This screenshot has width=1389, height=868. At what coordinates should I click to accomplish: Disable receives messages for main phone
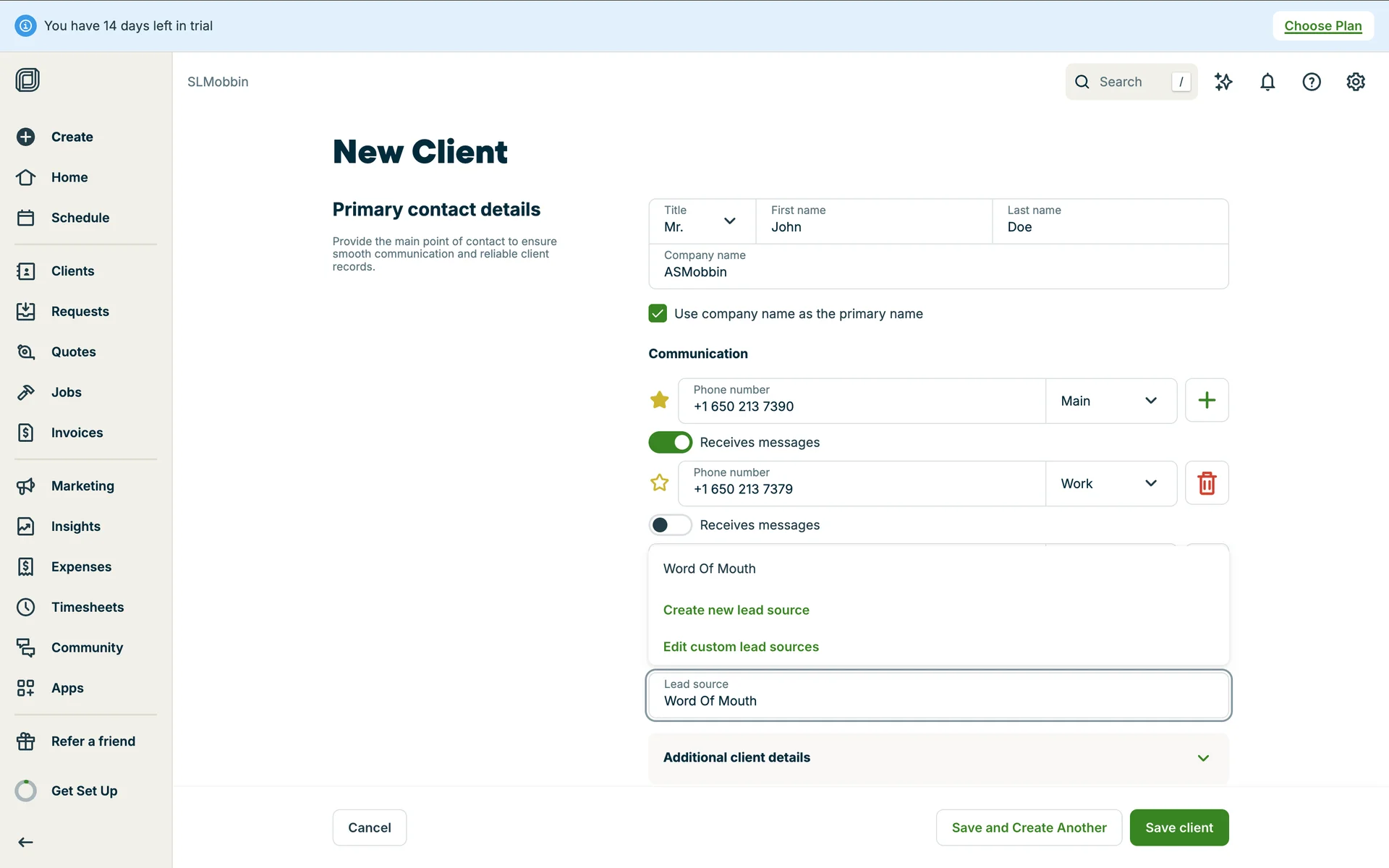point(670,442)
